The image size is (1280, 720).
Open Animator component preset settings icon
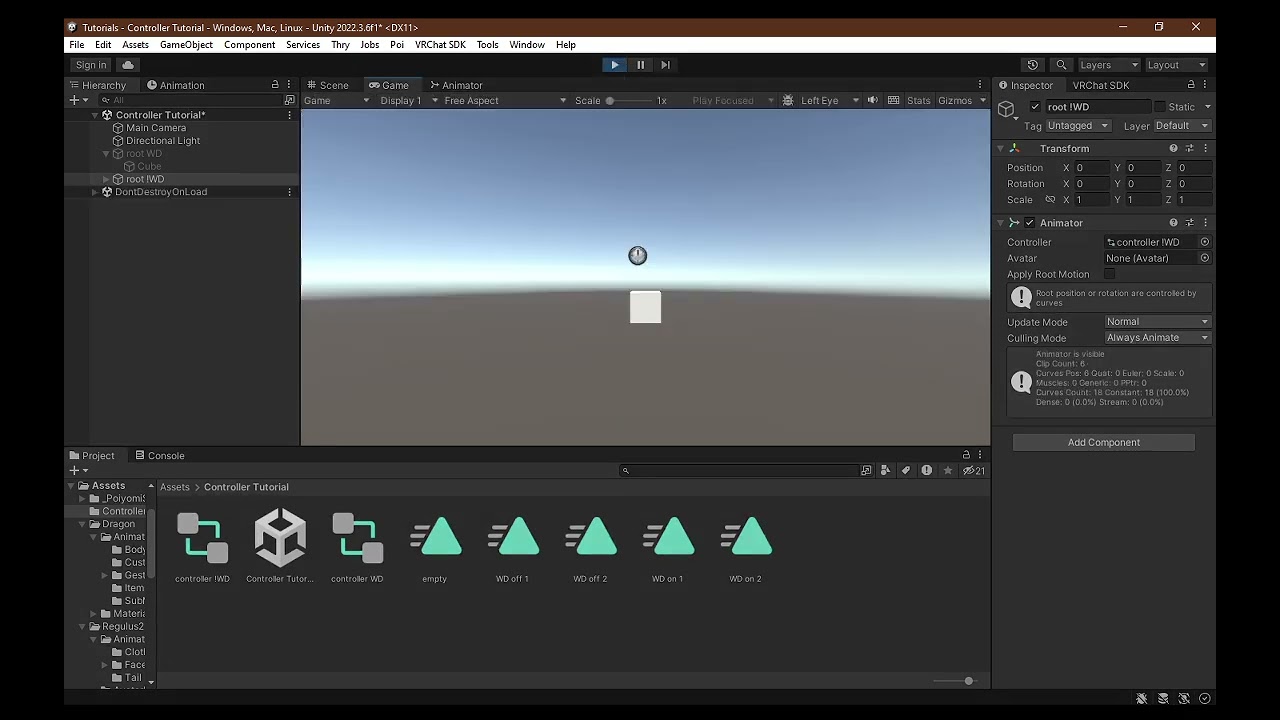pyautogui.click(x=1189, y=223)
